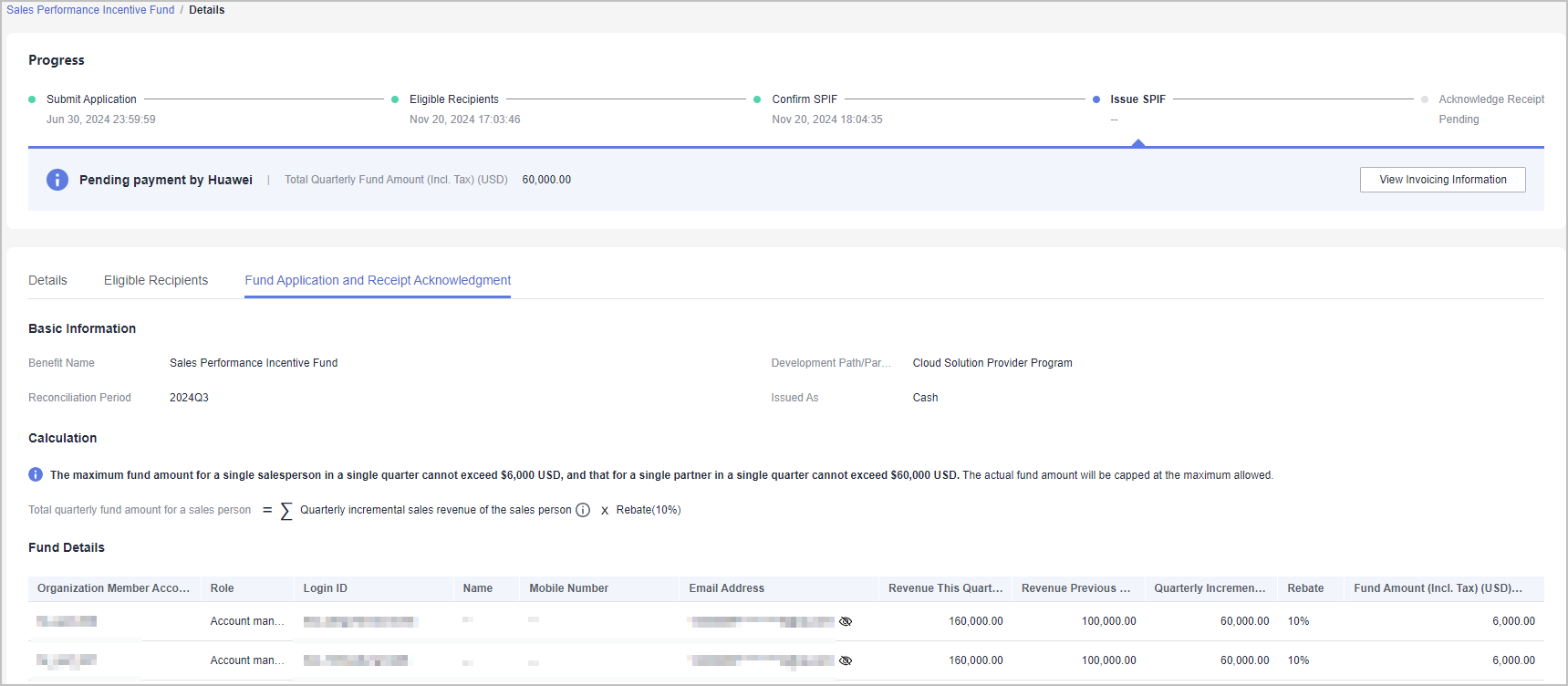Toggle email visibility in second fund row
The image size is (1568, 686).
point(846,660)
